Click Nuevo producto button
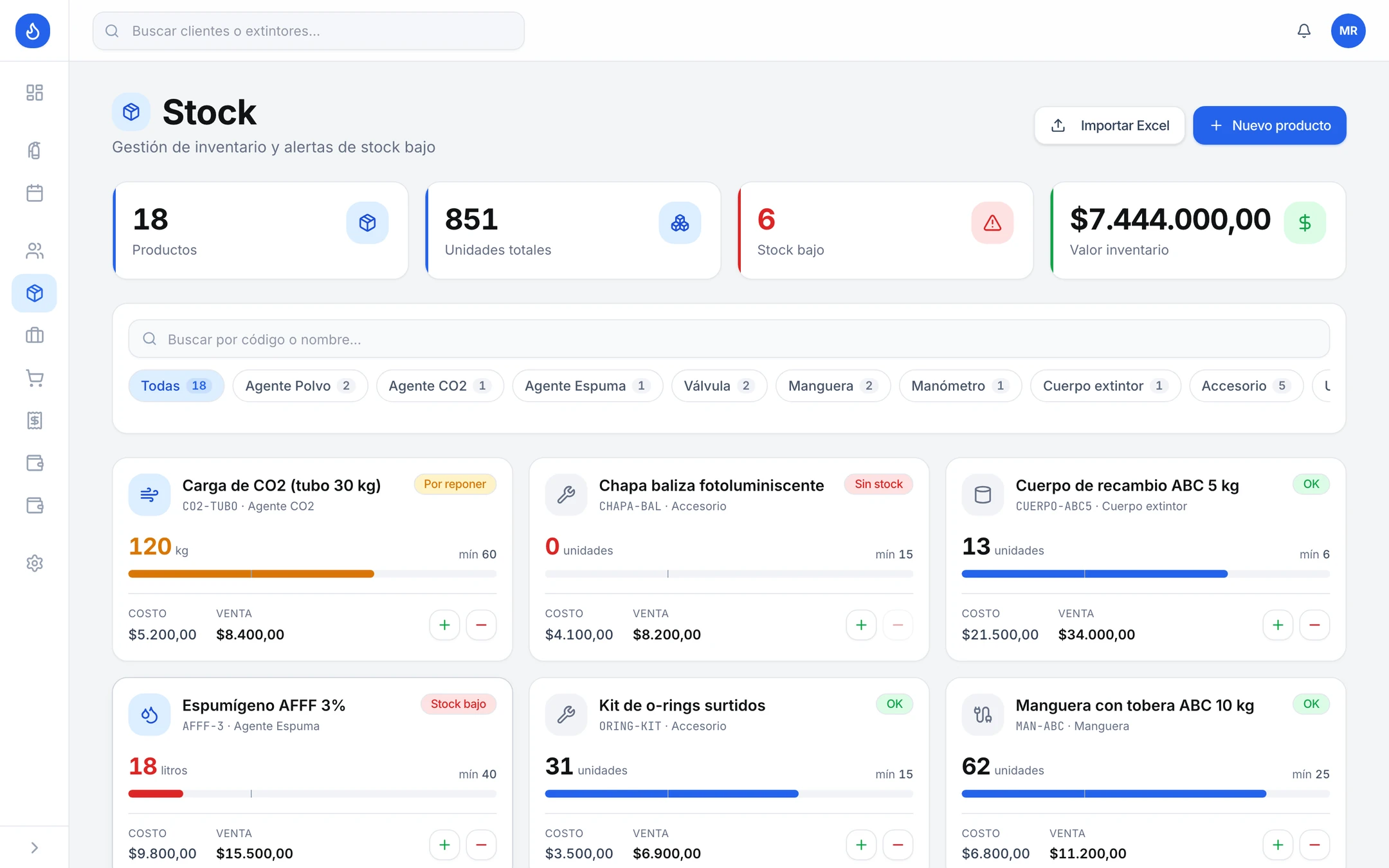This screenshot has width=1389, height=868. [x=1269, y=125]
